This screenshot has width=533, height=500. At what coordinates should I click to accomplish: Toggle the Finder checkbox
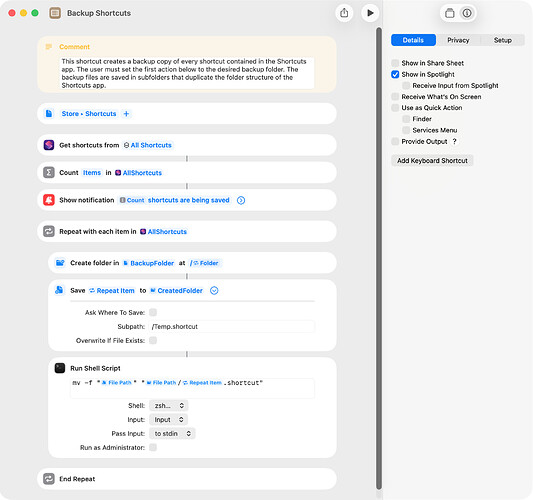[x=406, y=119]
